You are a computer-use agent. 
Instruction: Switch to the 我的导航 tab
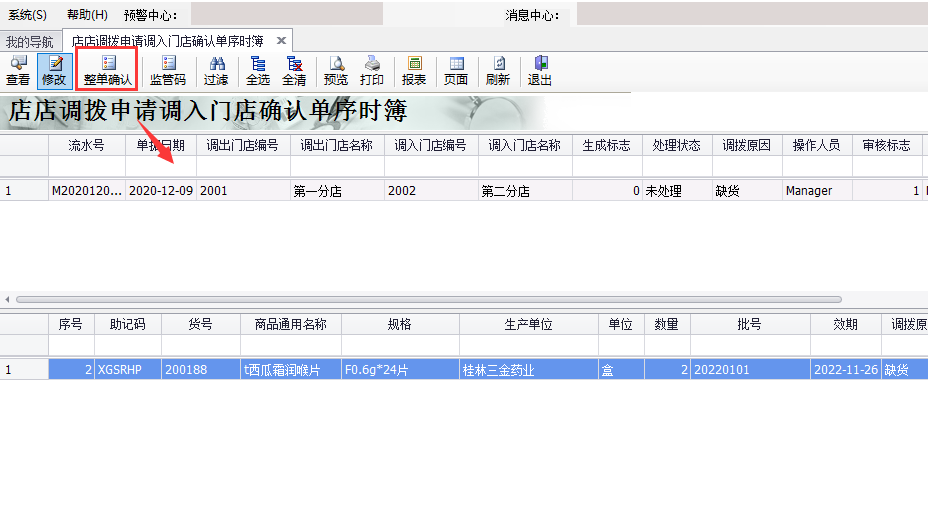click(30, 41)
